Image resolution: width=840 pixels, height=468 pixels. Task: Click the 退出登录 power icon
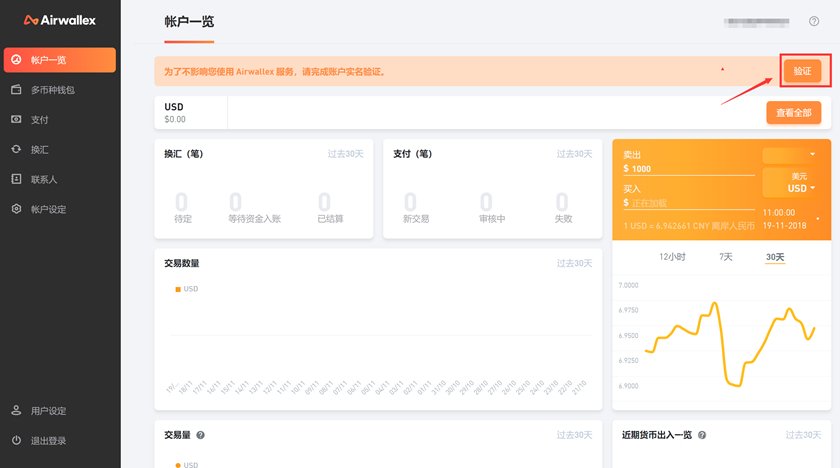click(x=17, y=440)
